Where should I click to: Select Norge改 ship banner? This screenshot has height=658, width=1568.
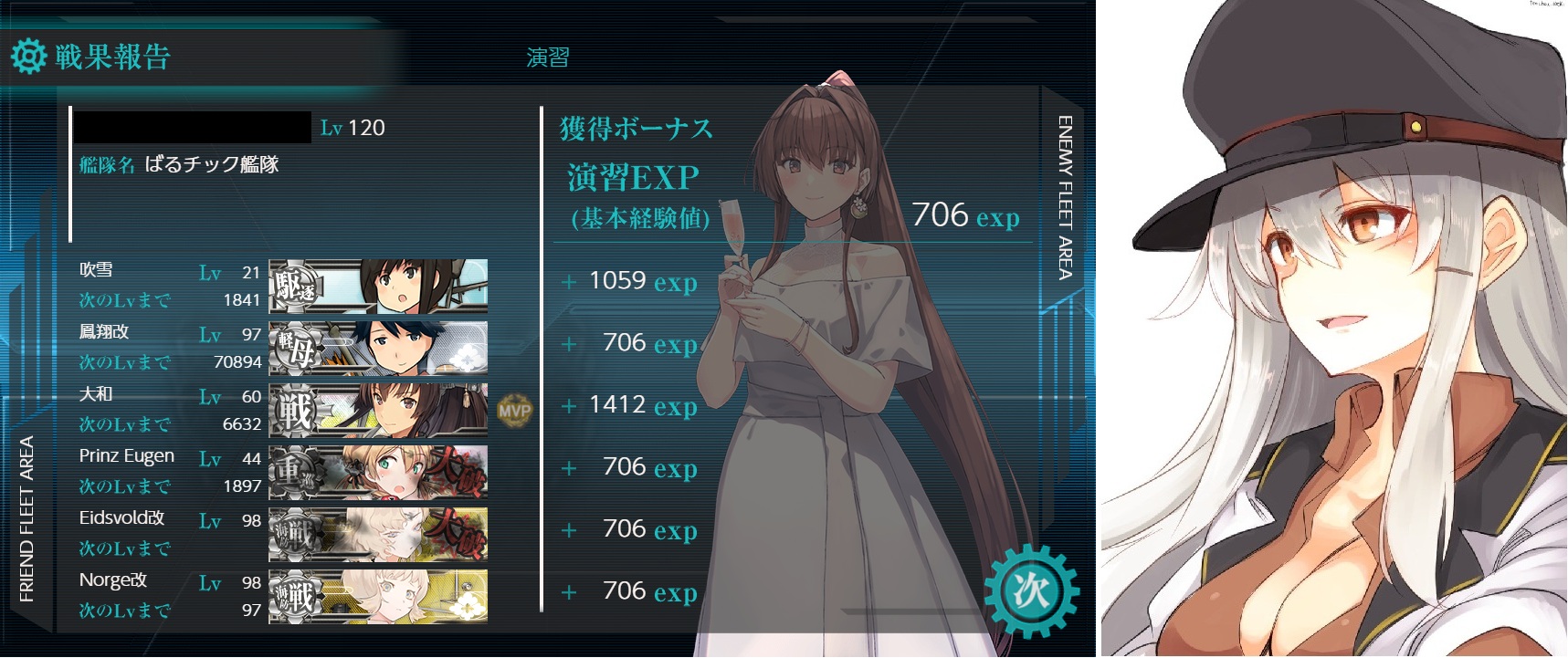[378, 596]
